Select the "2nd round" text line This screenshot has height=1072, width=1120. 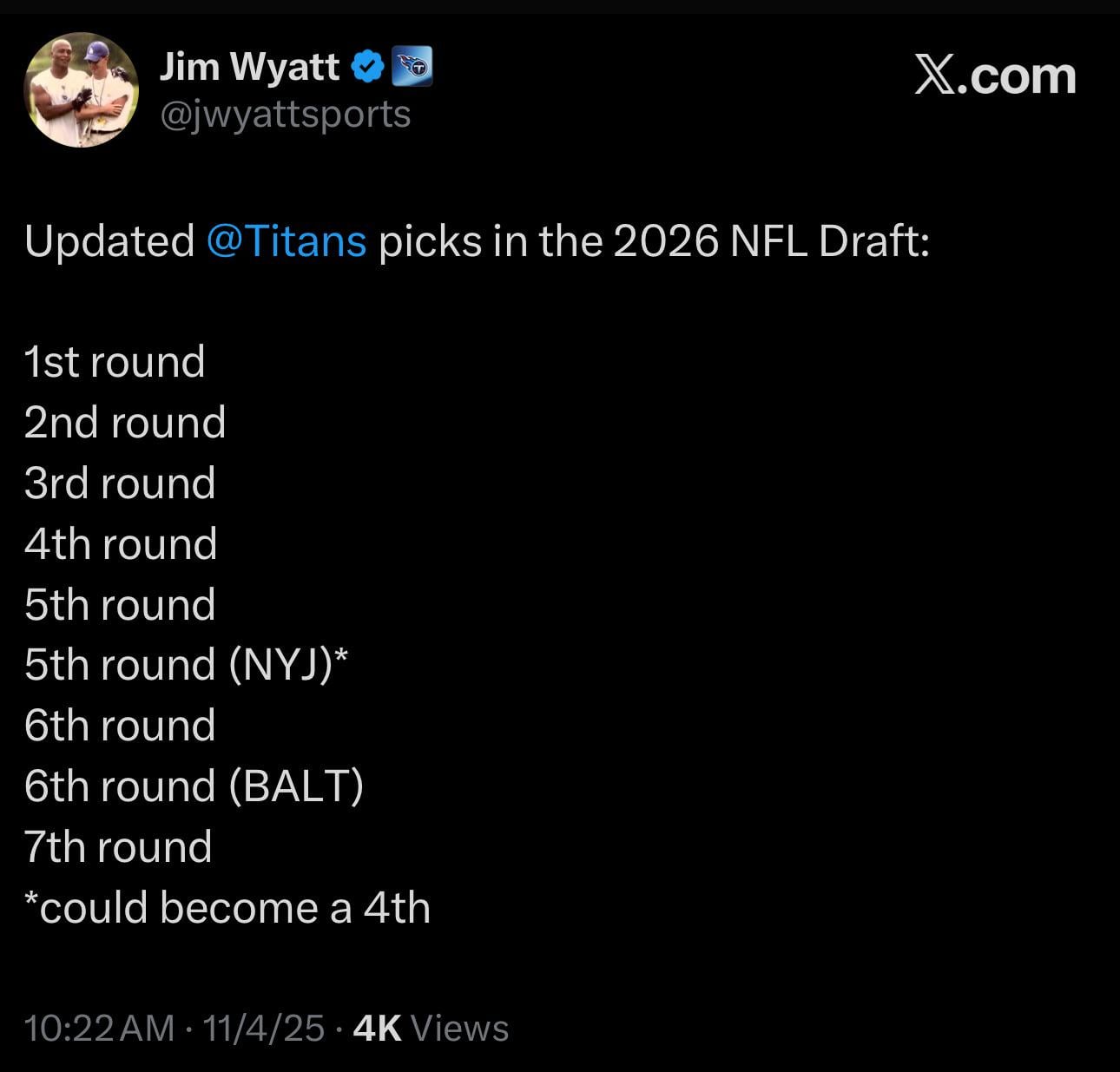(x=125, y=423)
